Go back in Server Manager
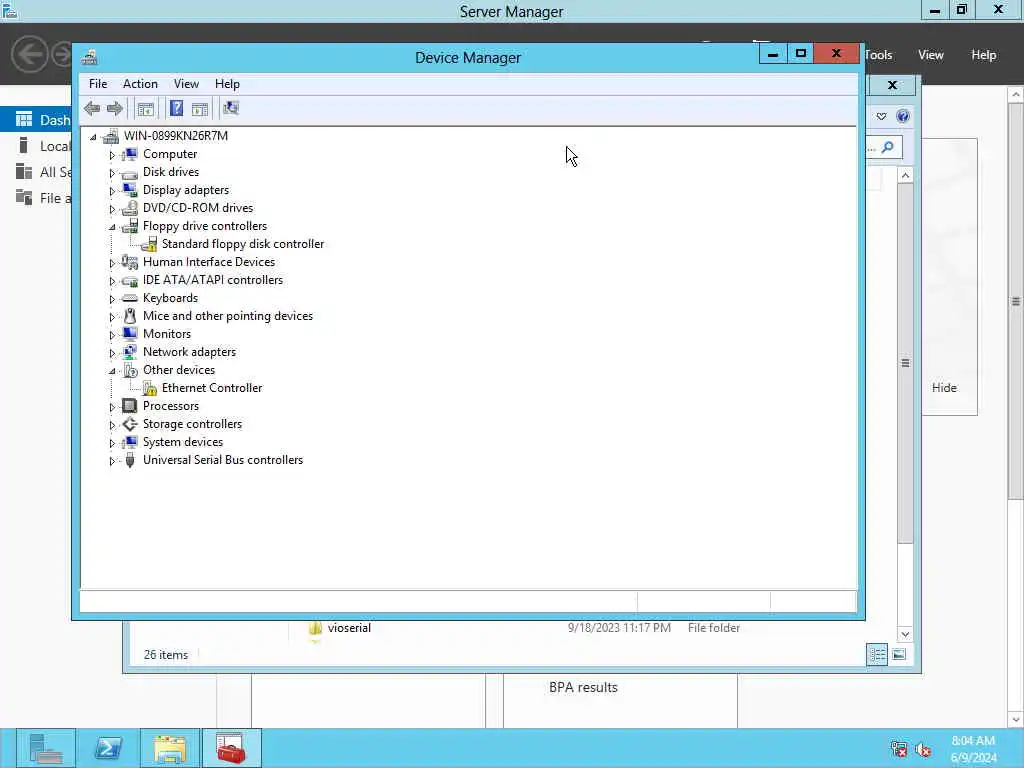The height and width of the screenshot is (768, 1024). [29, 54]
